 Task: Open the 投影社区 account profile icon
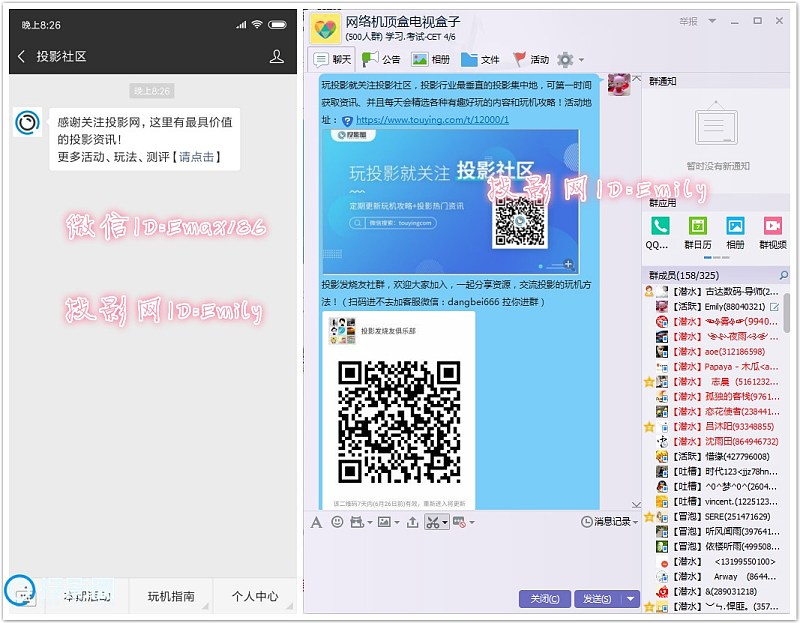[277, 56]
